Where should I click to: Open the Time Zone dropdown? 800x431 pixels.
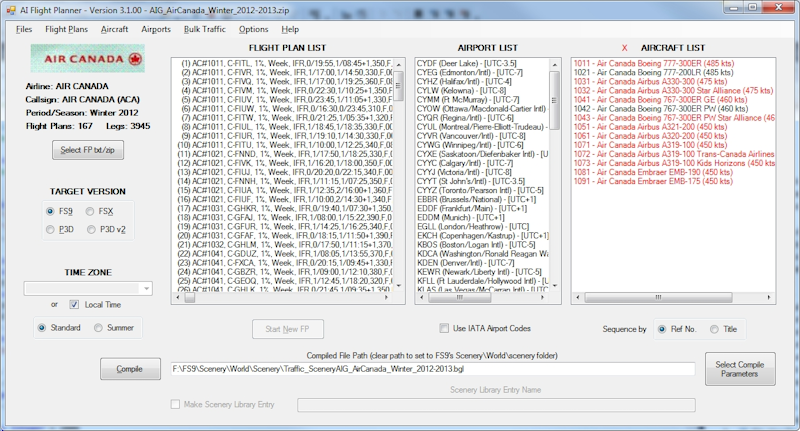coord(146,289)
